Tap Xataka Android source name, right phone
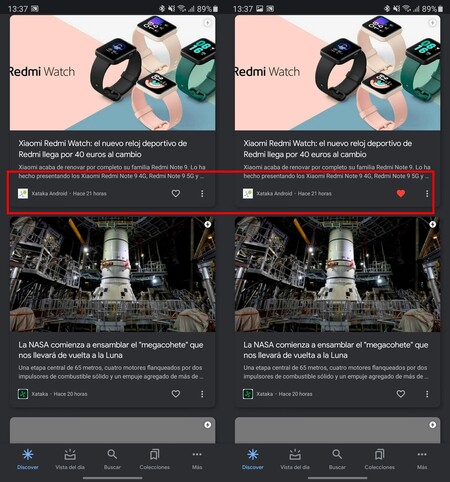The height and width of the screenshot is (482, 450). coord(274,193)
